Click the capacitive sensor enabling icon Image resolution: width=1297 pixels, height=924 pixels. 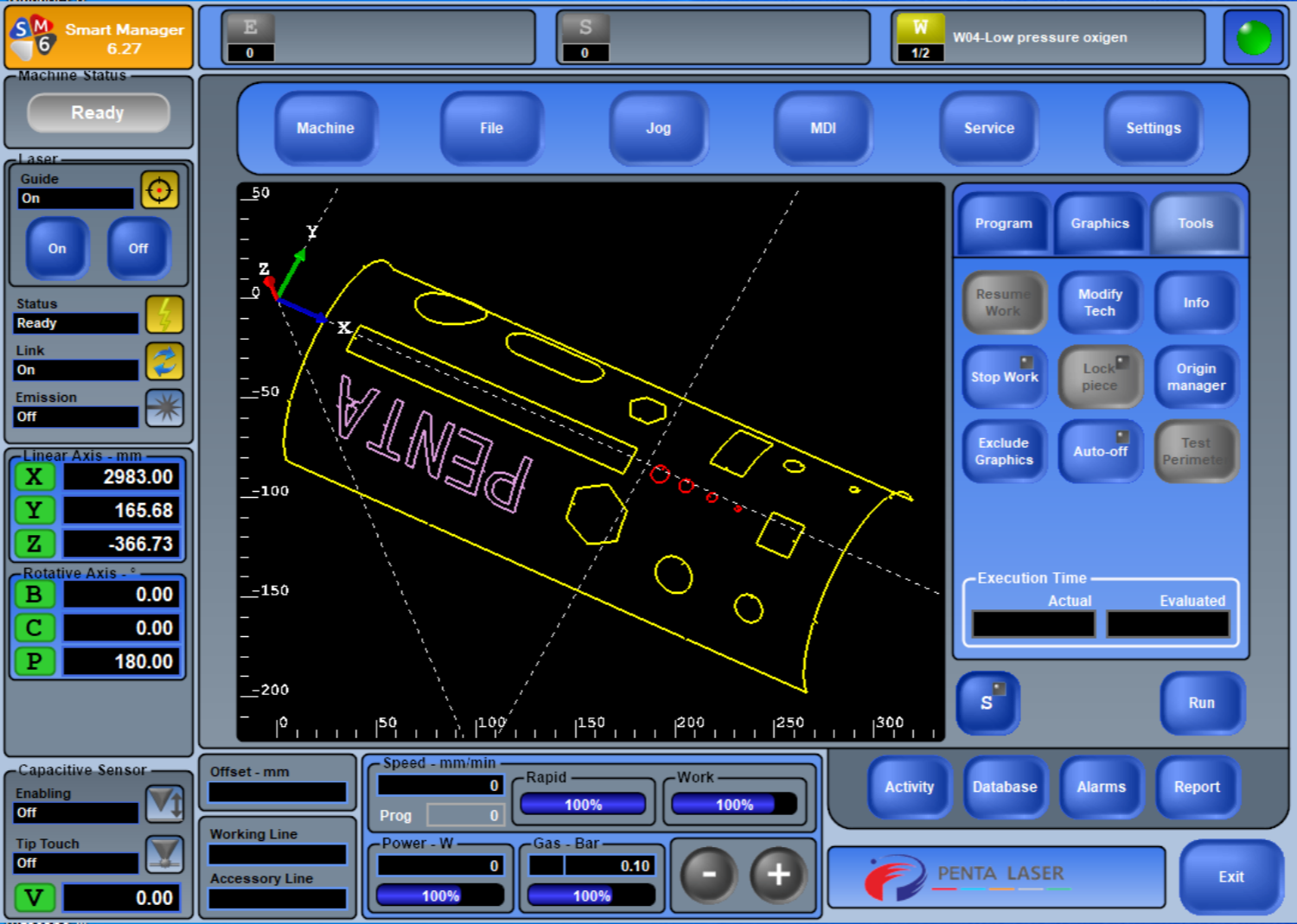pyautogui.click(x=164, y=804)
